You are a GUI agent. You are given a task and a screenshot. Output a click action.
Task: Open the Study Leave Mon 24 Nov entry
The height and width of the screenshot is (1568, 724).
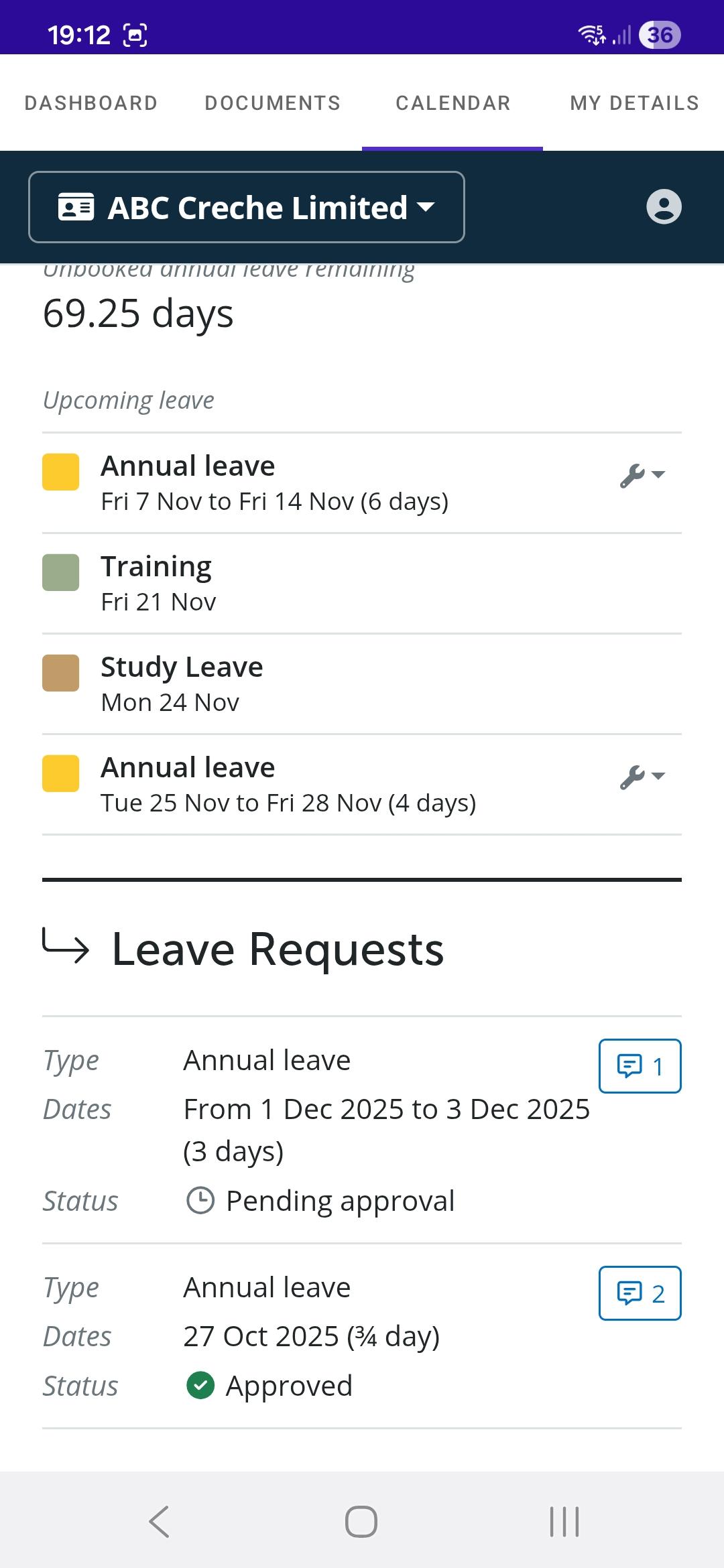tap(182, 683)
